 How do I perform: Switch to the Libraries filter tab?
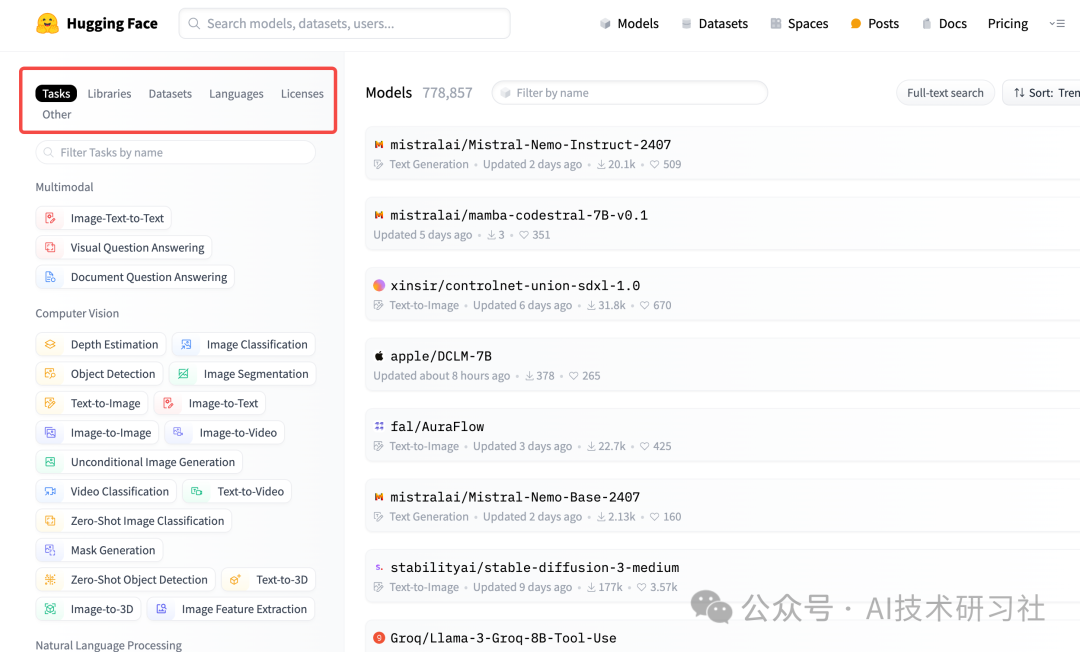110,94
